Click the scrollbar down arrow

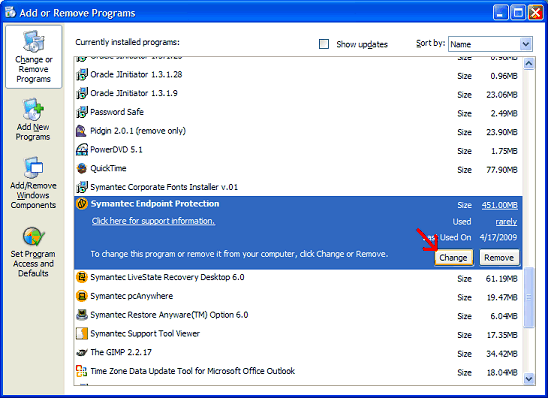point(529,378)
